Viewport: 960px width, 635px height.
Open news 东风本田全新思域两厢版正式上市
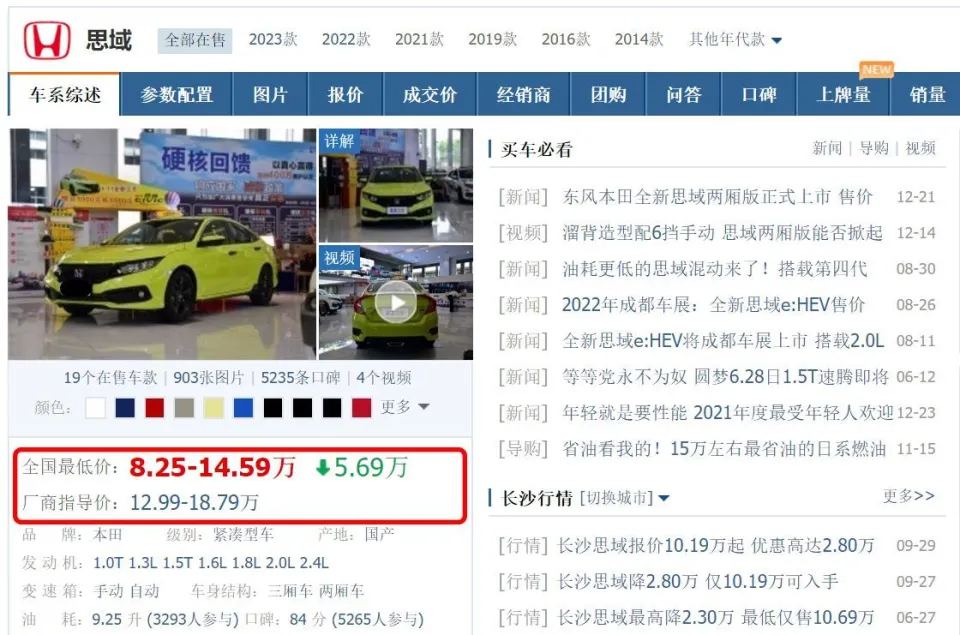pos(718,197)
